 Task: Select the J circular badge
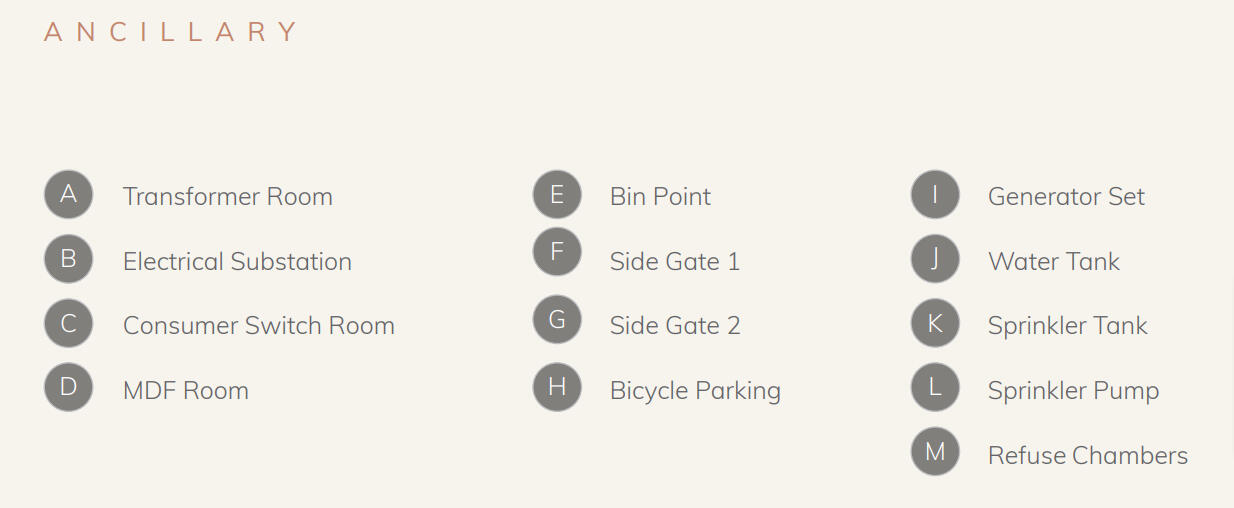point(935,259)
